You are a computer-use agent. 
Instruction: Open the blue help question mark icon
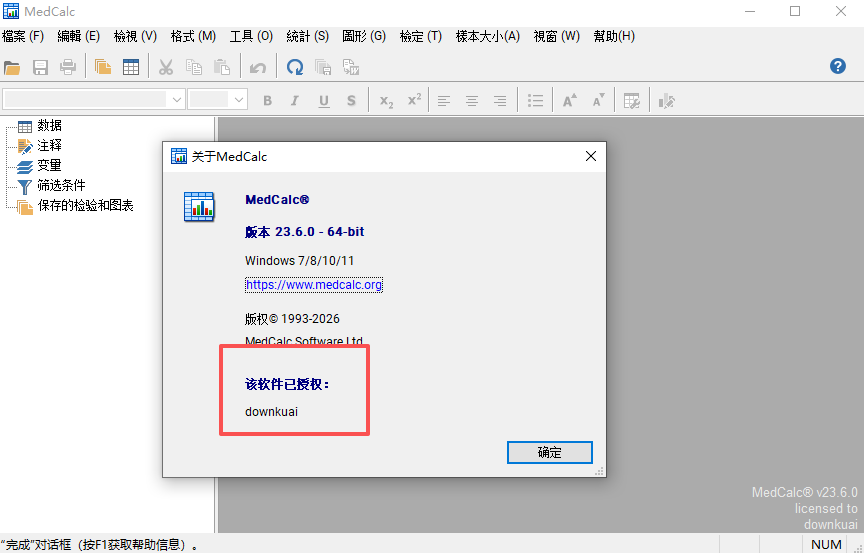pos(838,67)
